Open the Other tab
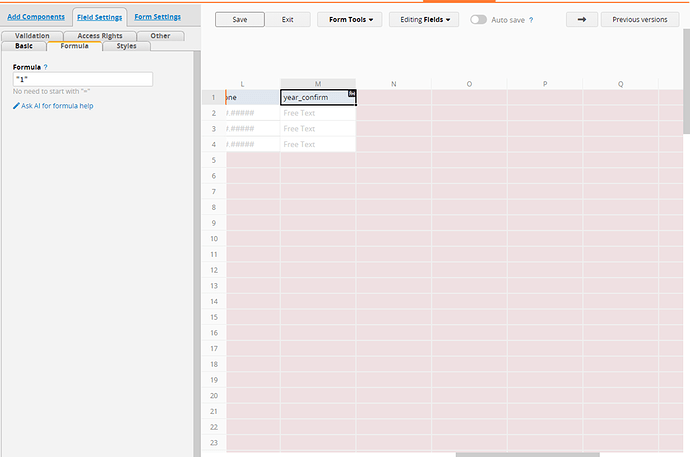The height and width of the screenshot is (457, 690). pos(160,36)
